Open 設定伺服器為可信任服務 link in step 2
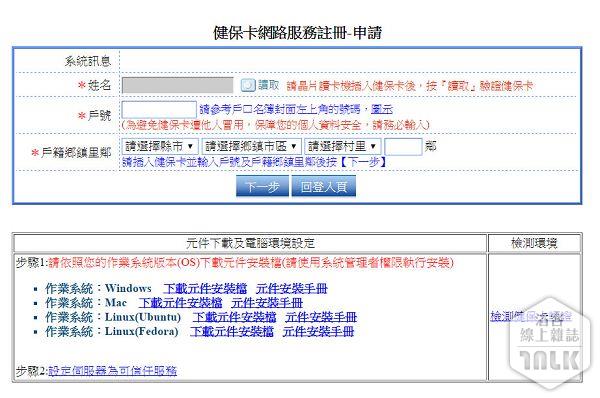600x398 pixels. pos(112,370)
